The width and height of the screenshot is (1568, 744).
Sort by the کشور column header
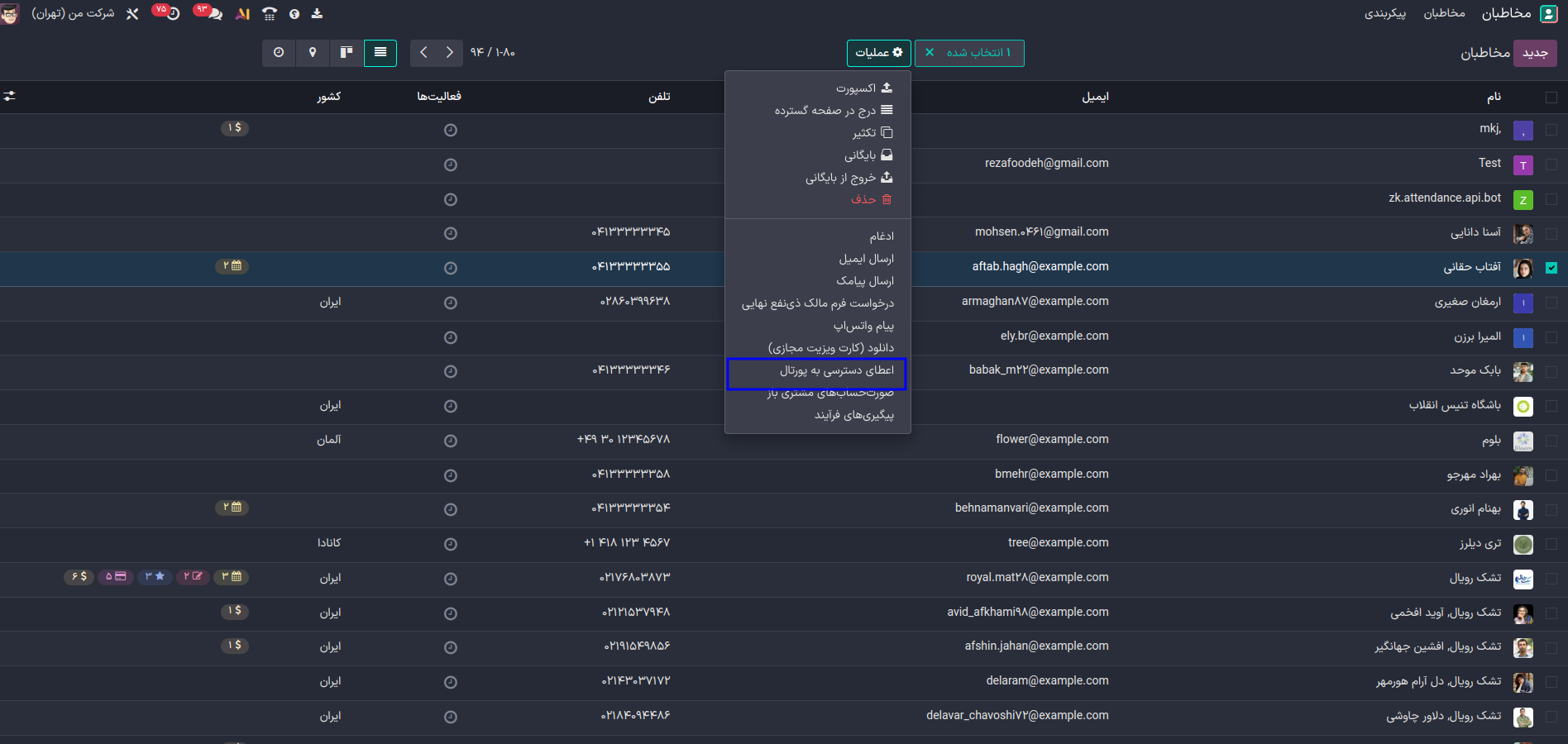coord(328,97)
